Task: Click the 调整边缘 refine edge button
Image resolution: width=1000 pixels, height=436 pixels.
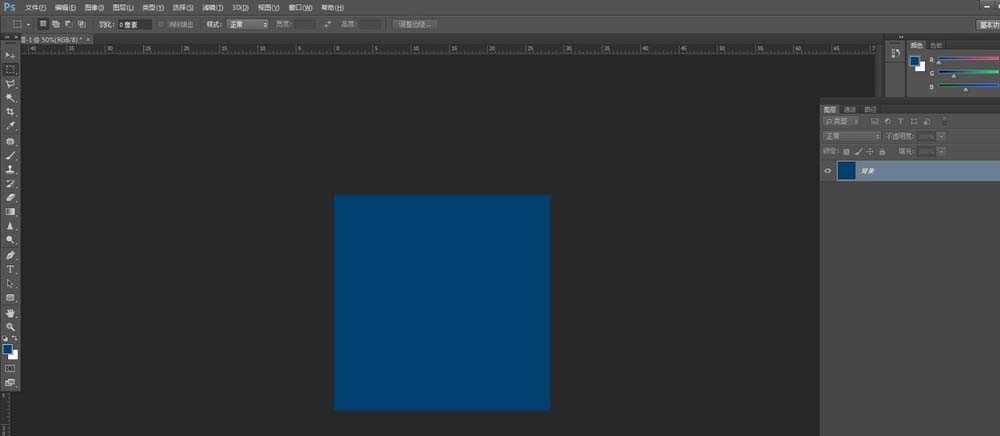Action: (x=414, y=23)
